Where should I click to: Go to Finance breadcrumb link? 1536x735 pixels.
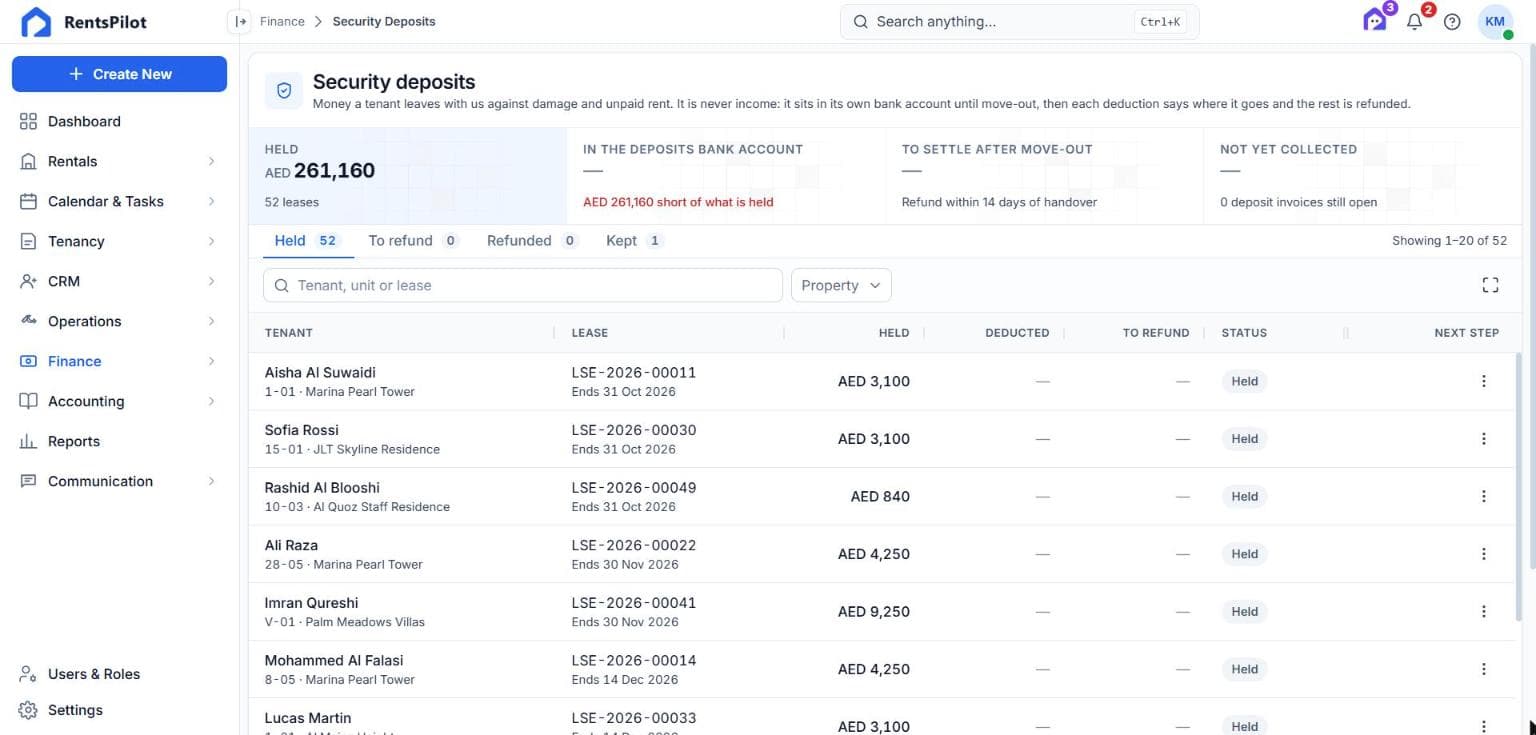pos(282,21)
